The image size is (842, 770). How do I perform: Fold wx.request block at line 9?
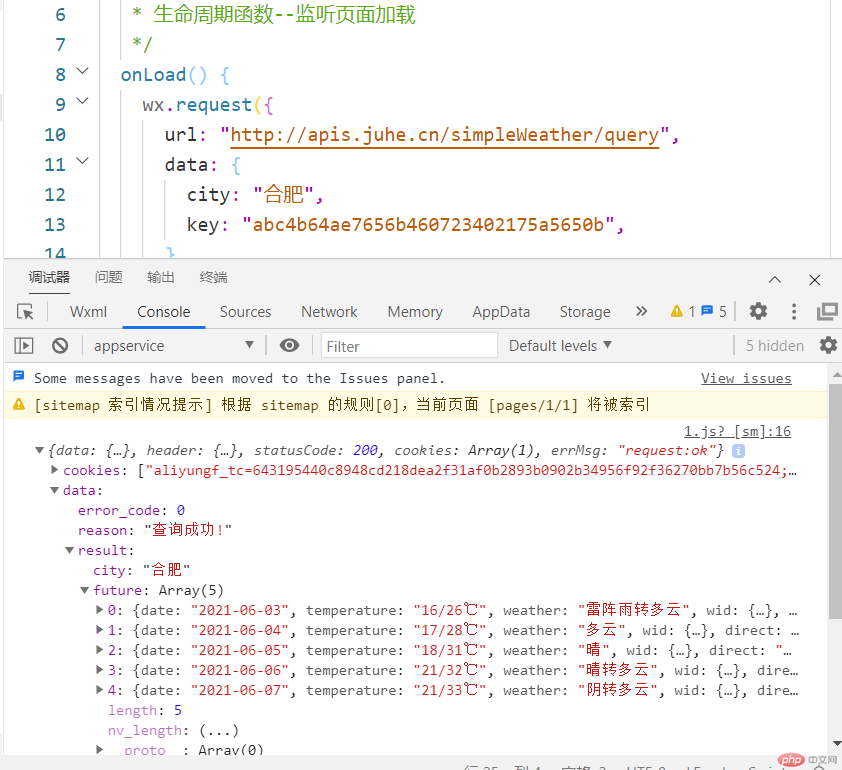pos(82,101)
